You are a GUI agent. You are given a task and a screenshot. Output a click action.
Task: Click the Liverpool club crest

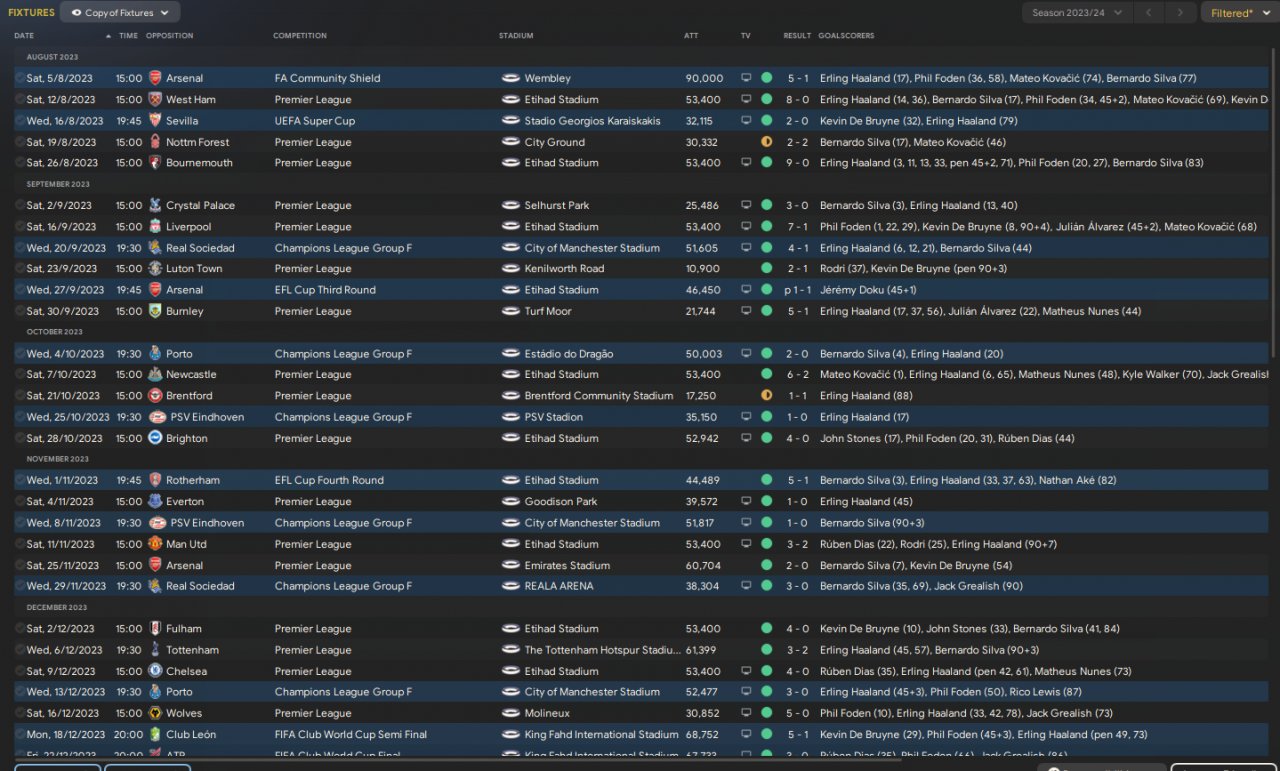155,227
